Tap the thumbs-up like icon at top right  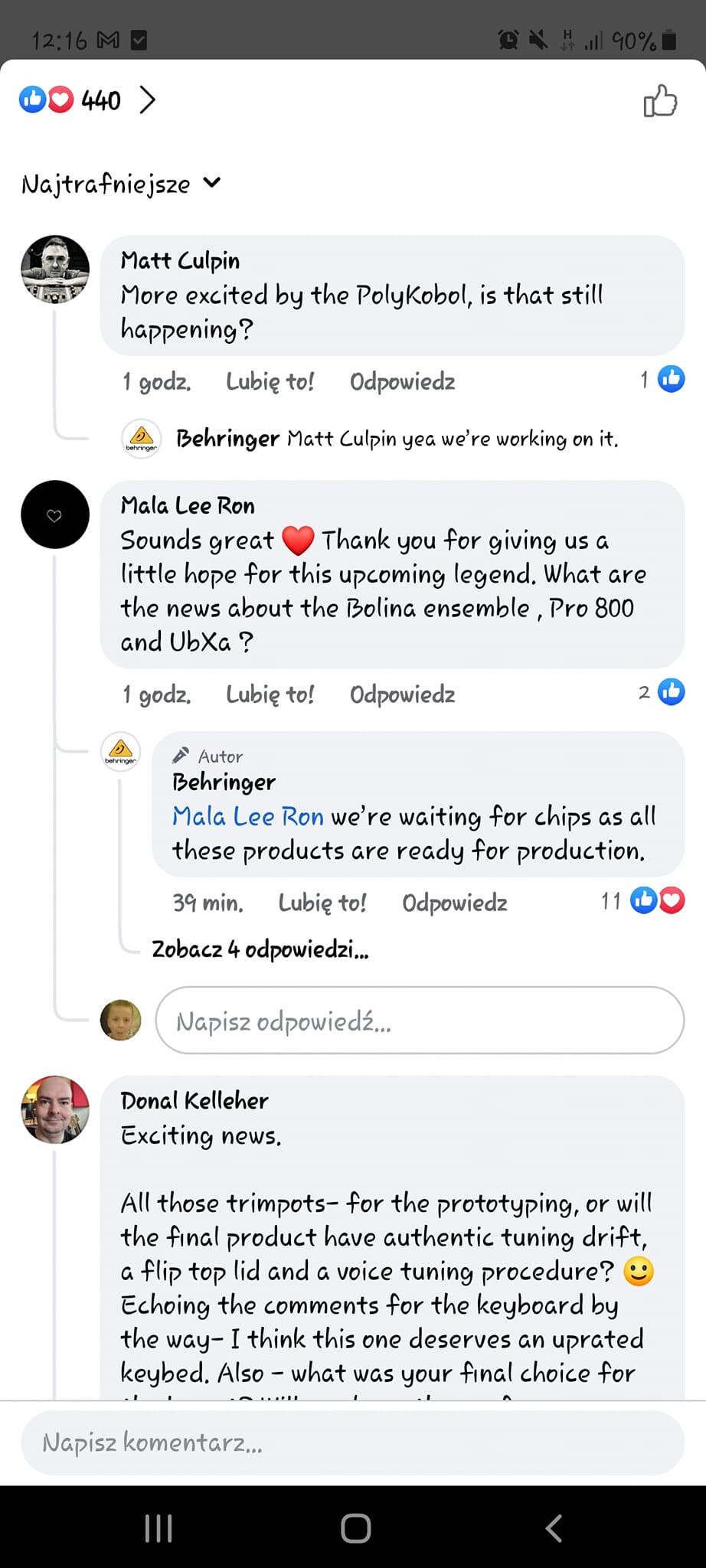(660, 100)
